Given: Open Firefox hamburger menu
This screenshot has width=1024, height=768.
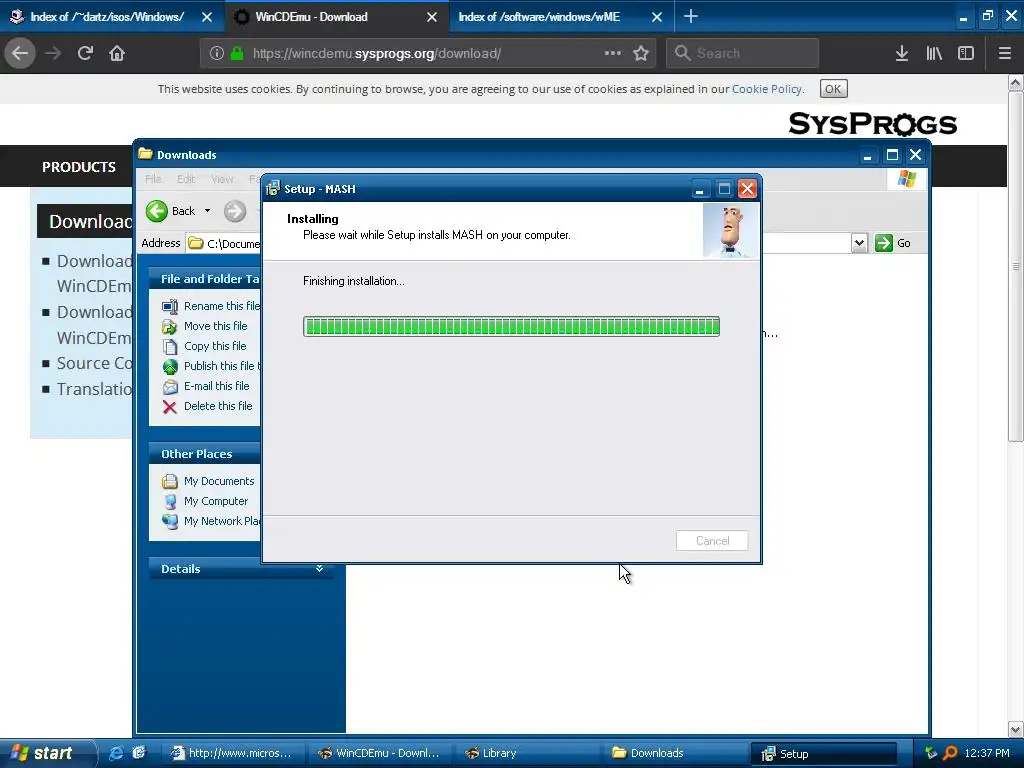Looking at the screenshot, I should (x=1004, y=53).
